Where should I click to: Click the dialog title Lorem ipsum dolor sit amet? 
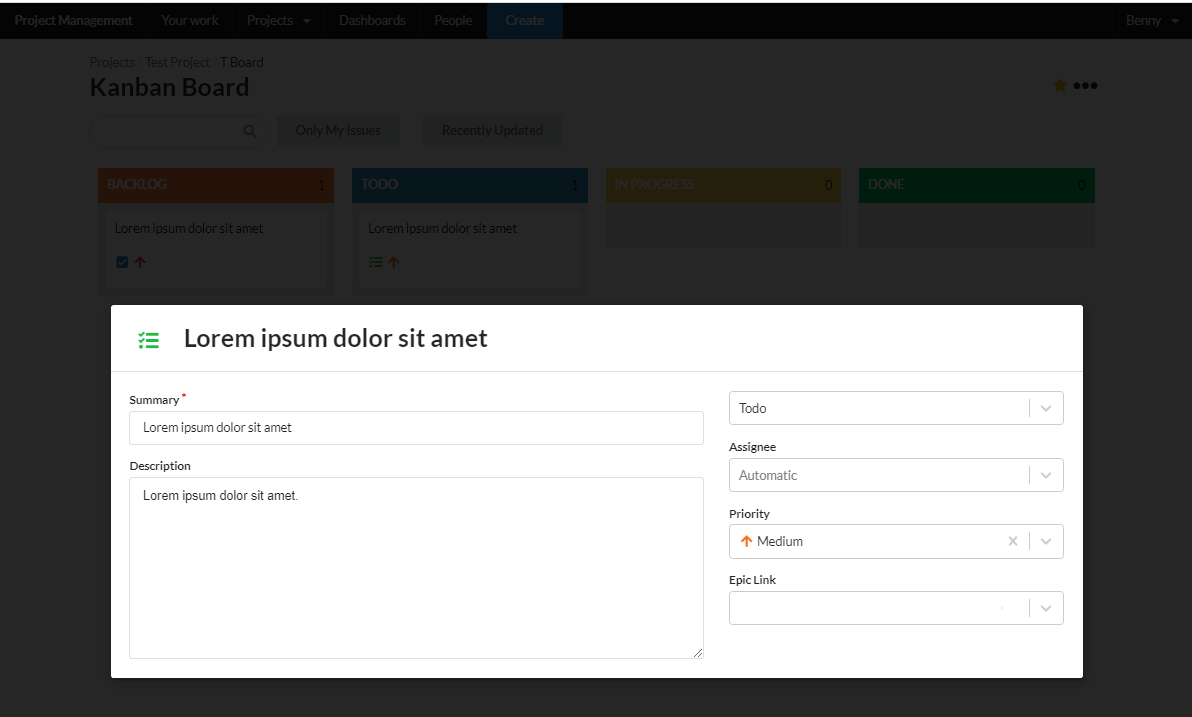coord(335,339)
